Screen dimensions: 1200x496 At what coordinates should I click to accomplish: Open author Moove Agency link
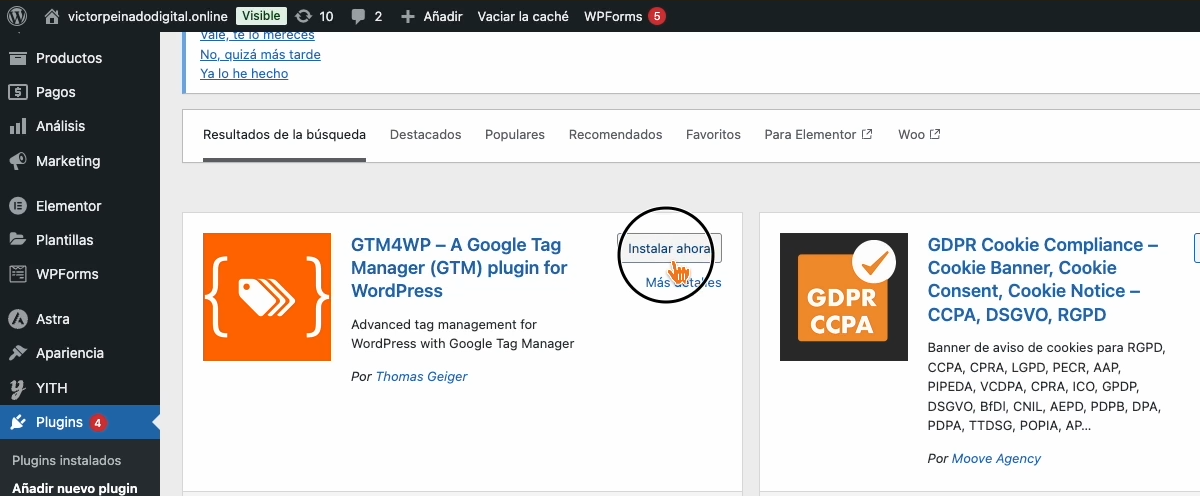tap(996, 459)
